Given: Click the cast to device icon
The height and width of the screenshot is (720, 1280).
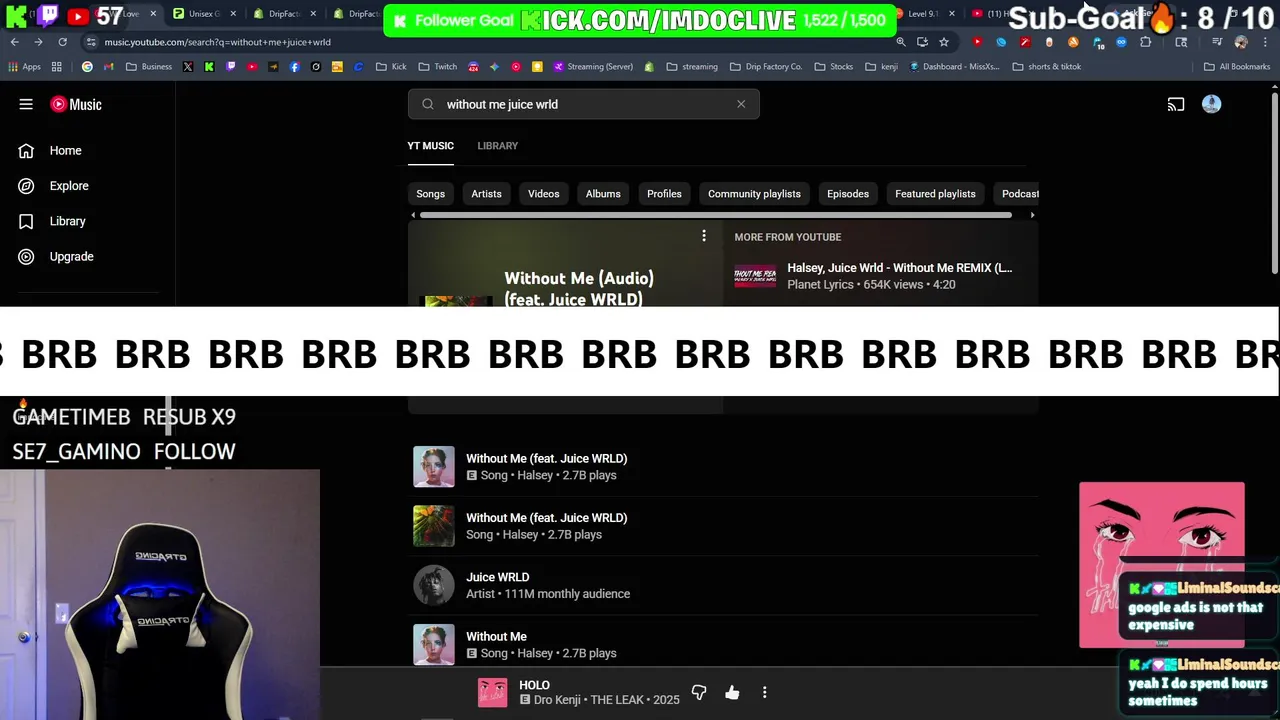Looking at the screenshot, I should (1176, 104).
